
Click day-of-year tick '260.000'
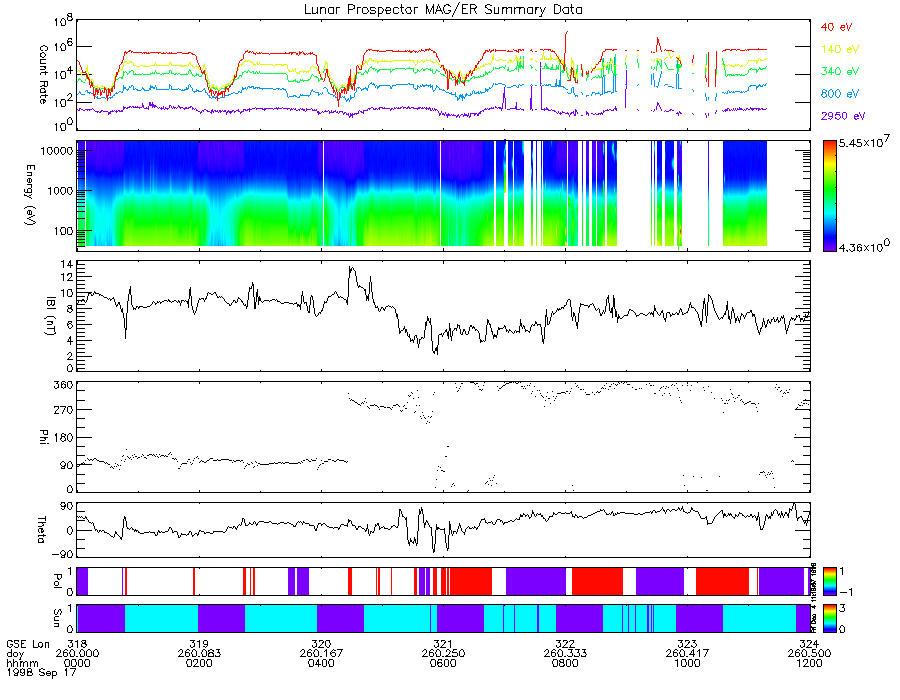pos(77,654)
